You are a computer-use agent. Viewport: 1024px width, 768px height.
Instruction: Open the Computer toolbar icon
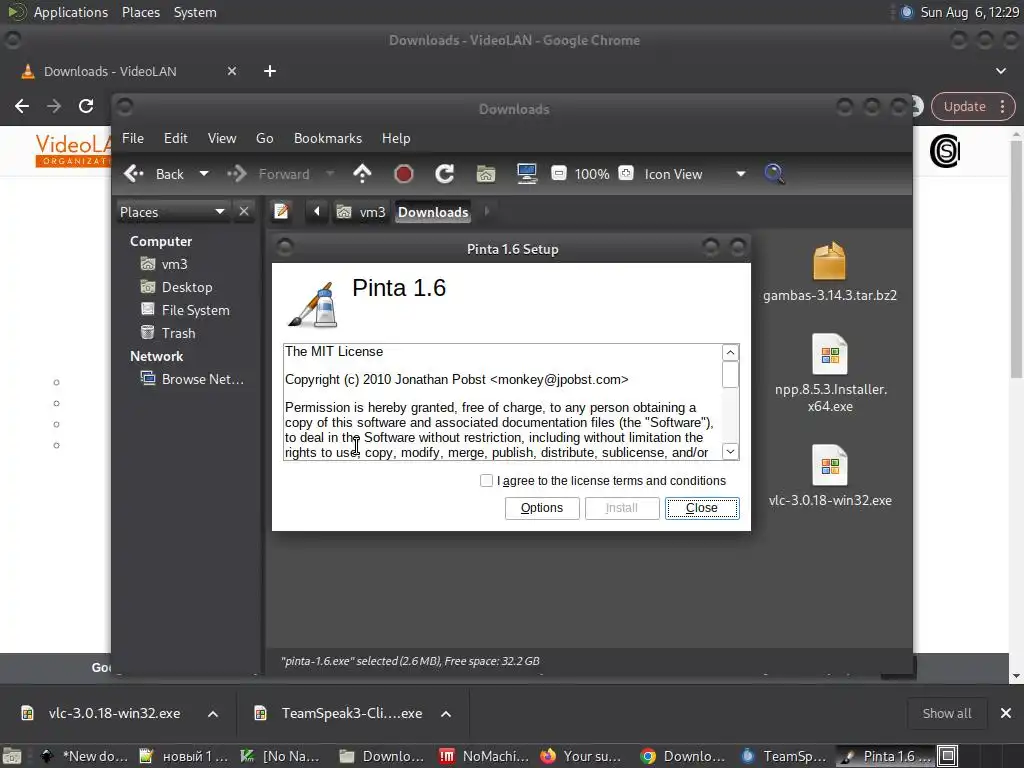pyautogui.click(x=526, y=174)
